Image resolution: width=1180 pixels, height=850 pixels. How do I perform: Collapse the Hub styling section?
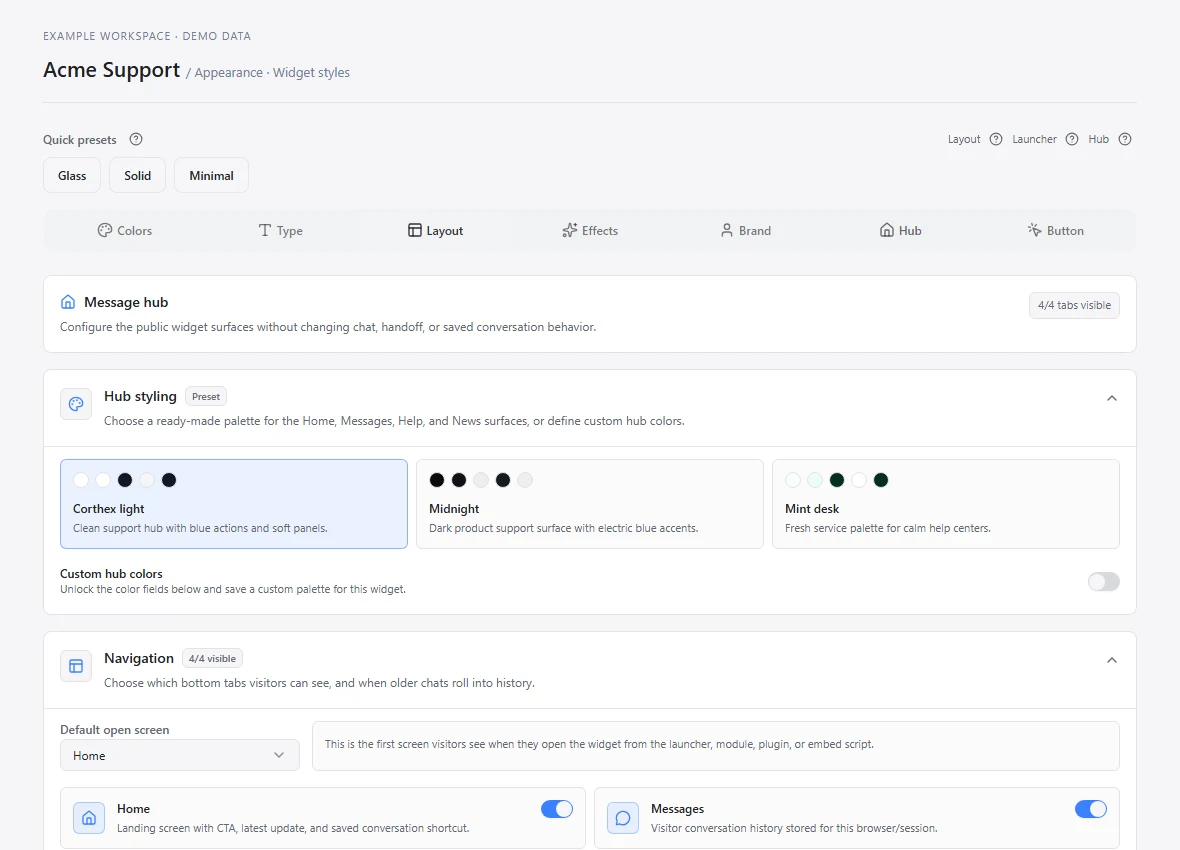coord(1112,398)
